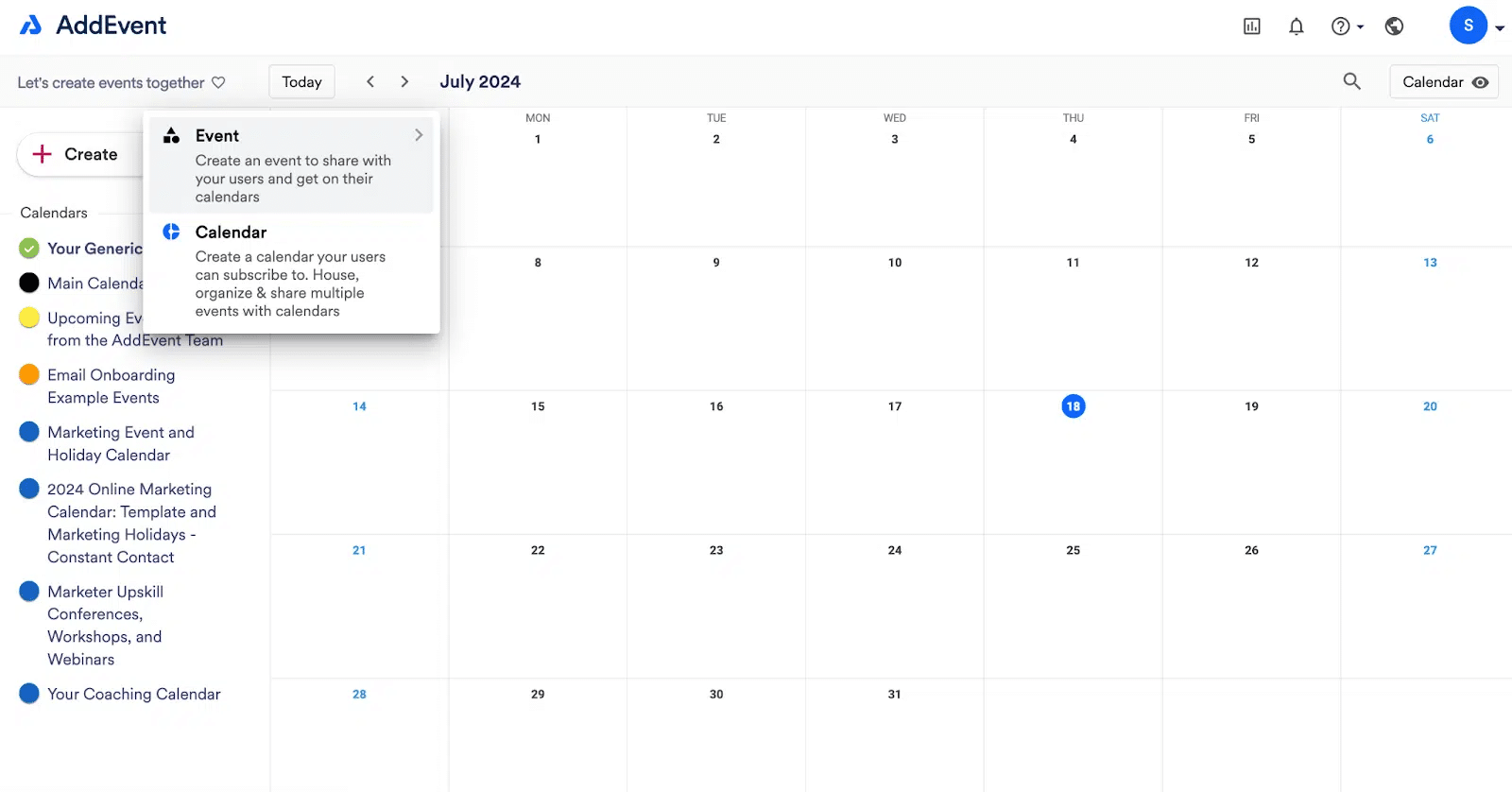Go to the next month
1512x792 pixels.
(404, 81)
